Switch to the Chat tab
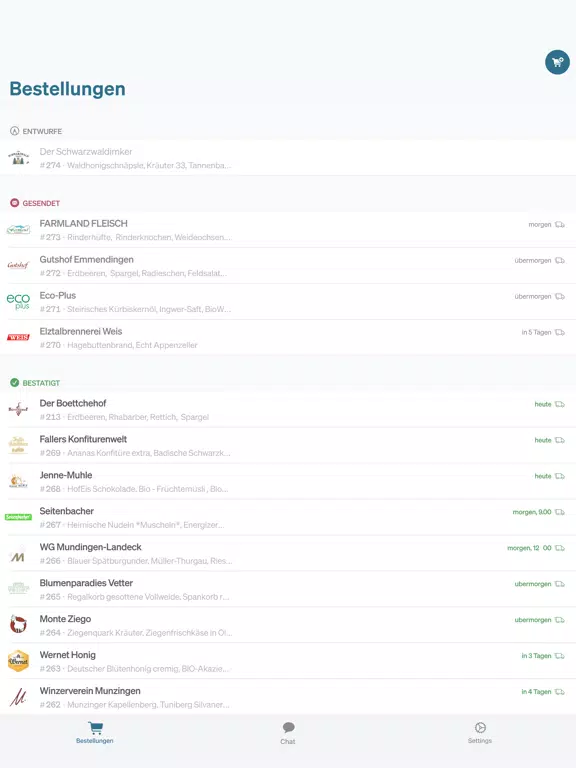The width and height of the screenshot is (576, 768). click(x=288, y=733)
